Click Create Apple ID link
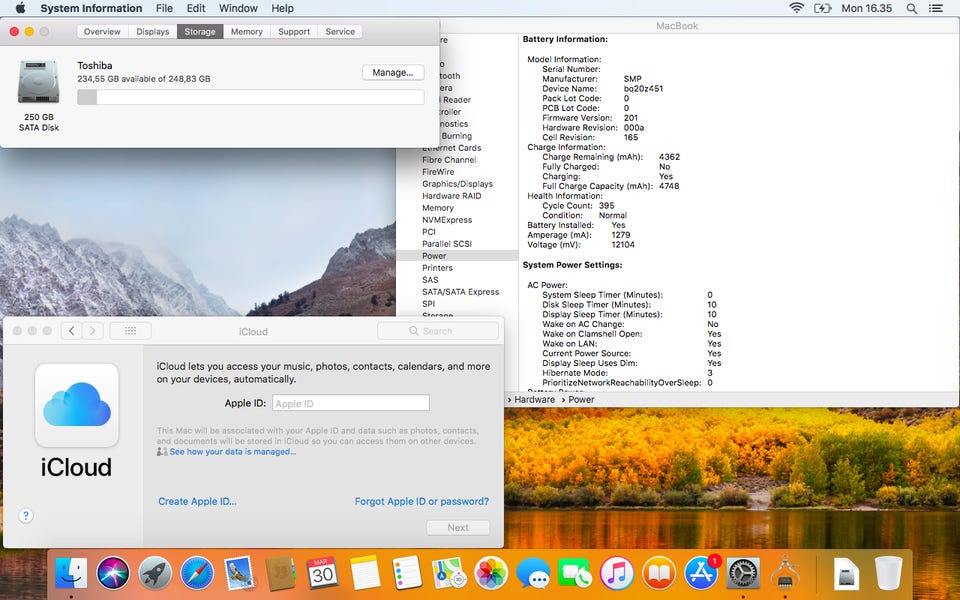Image resolution: width=960 pixels, height=600 pixels. pyautogui.click(x=197, y=501)
